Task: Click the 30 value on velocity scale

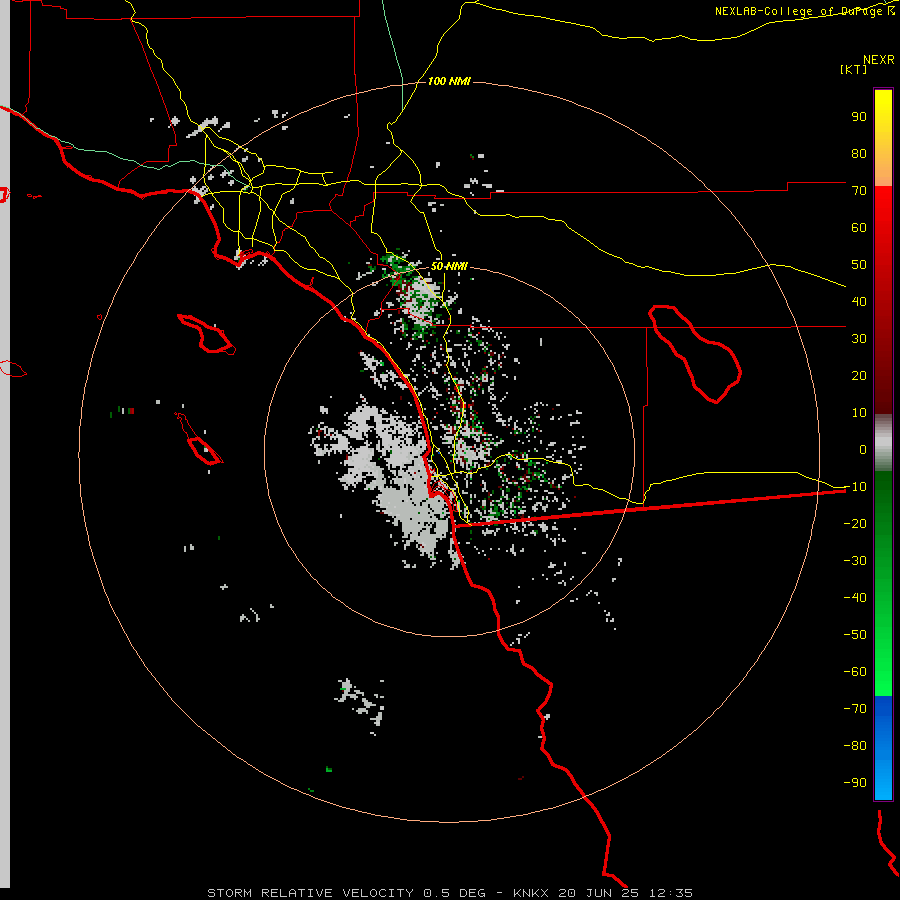Action: [x=859, y=339]
